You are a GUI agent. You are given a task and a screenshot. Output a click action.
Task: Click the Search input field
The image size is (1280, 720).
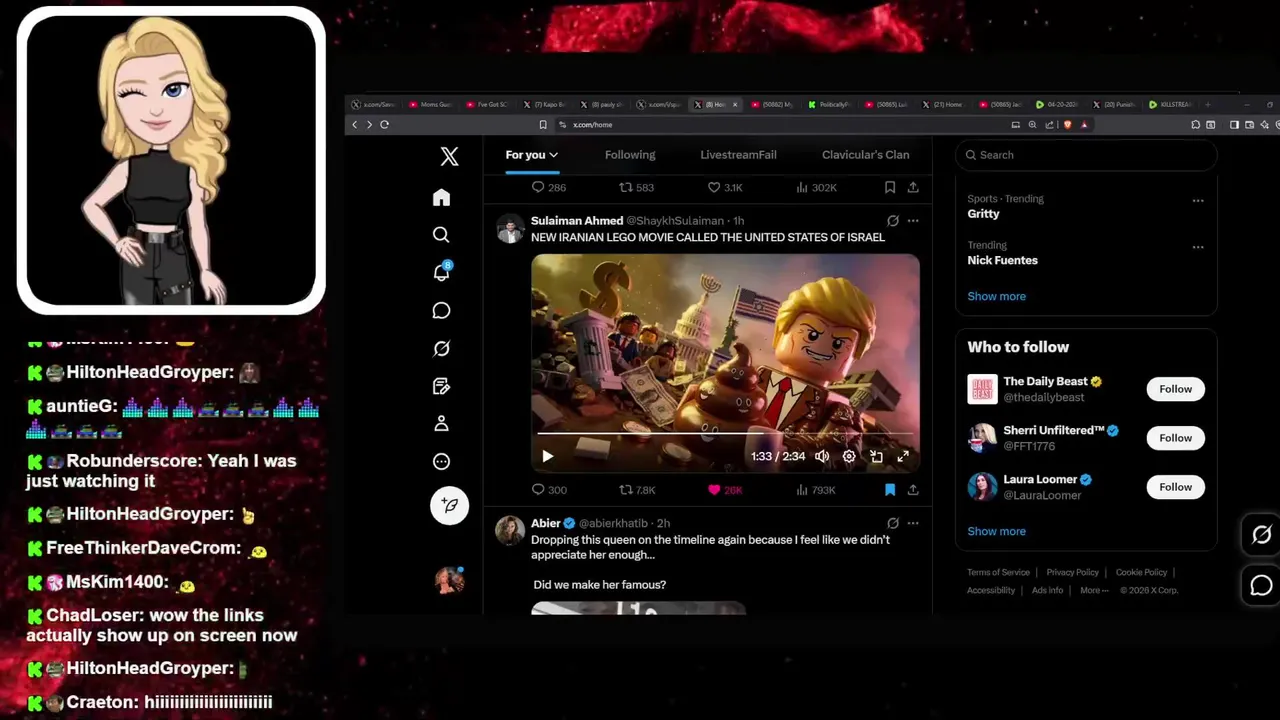[1086, 155]
